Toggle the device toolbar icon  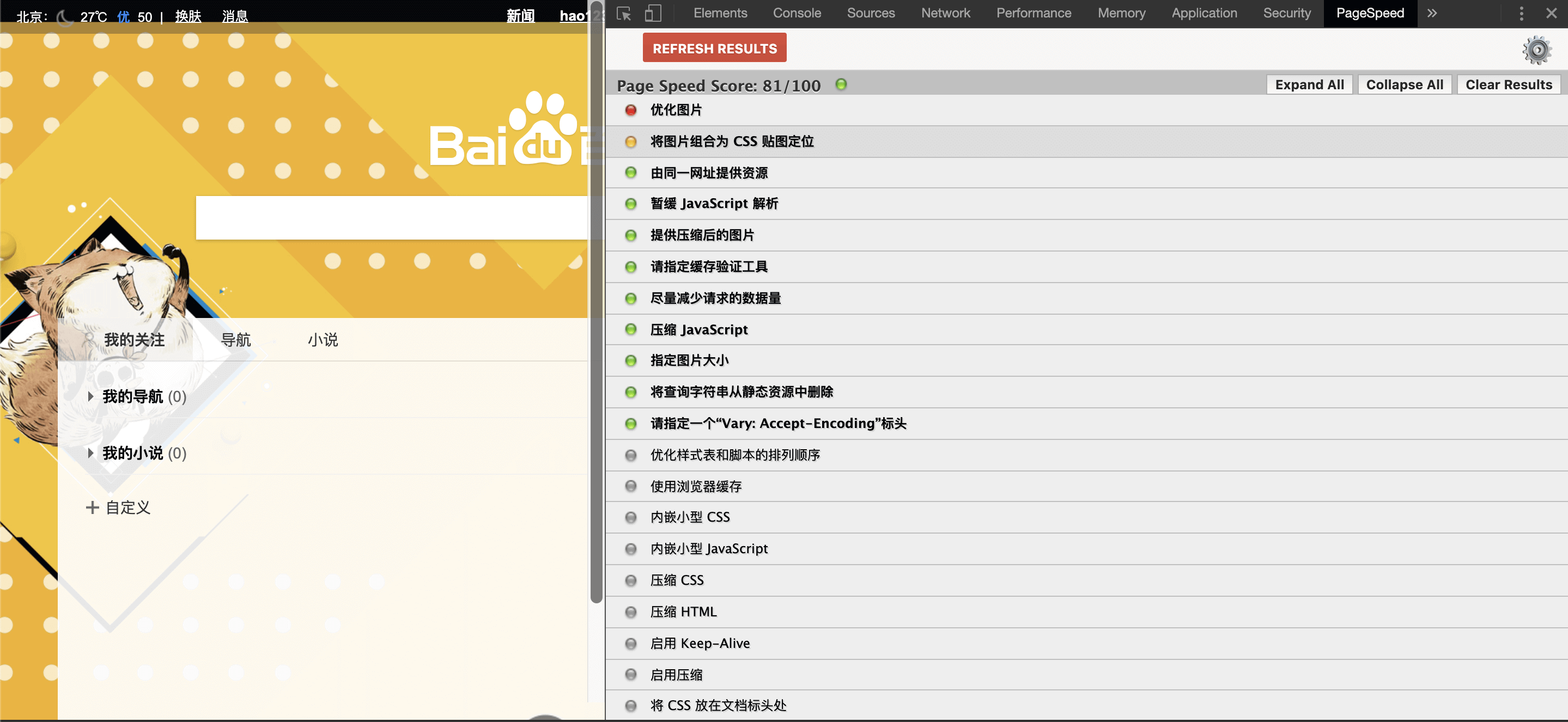coord(653,14)
